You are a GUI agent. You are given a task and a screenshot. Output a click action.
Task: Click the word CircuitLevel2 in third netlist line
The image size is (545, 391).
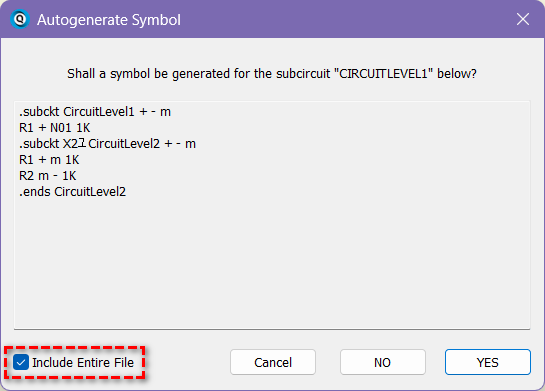124,144
